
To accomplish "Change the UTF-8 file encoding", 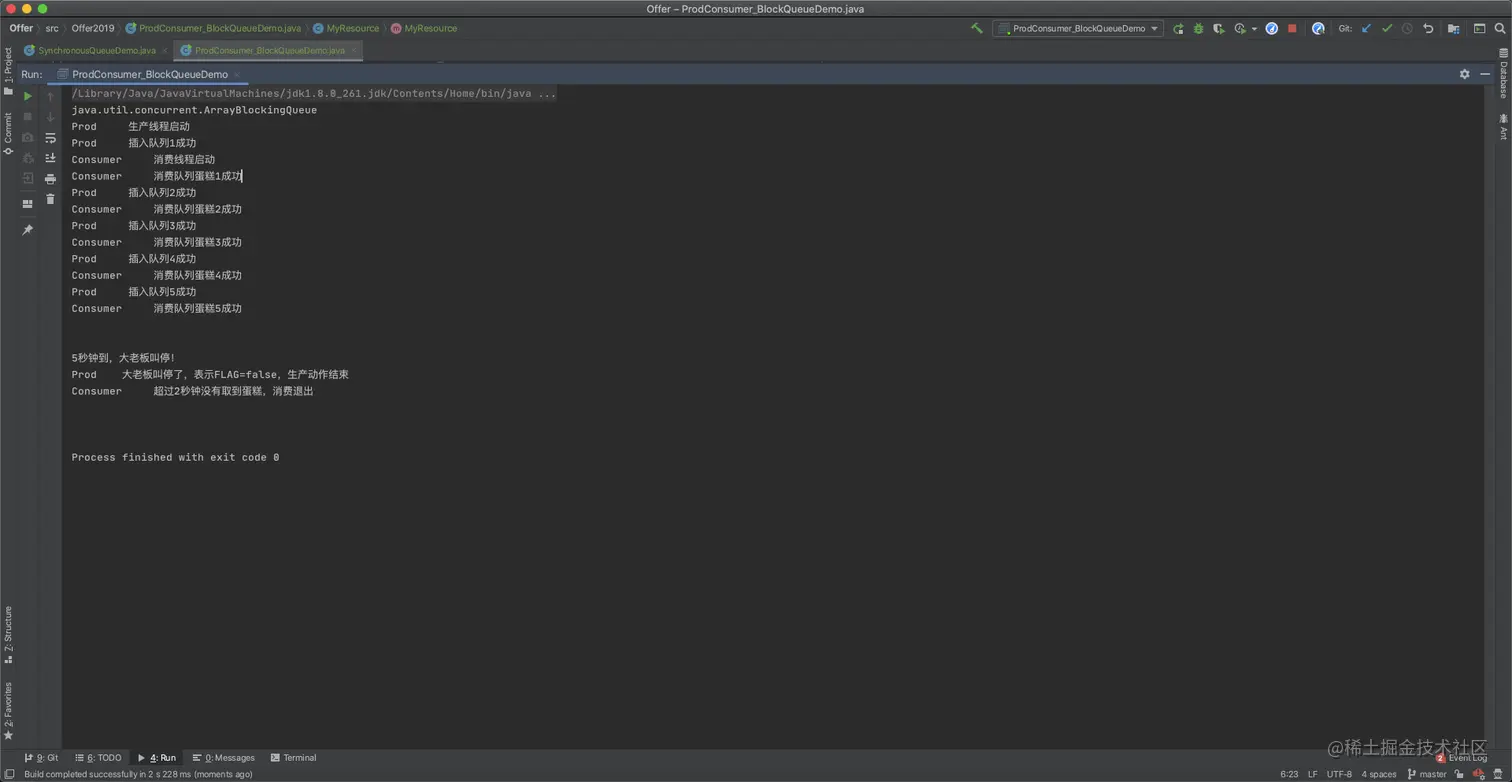I will pos(1339,774).
